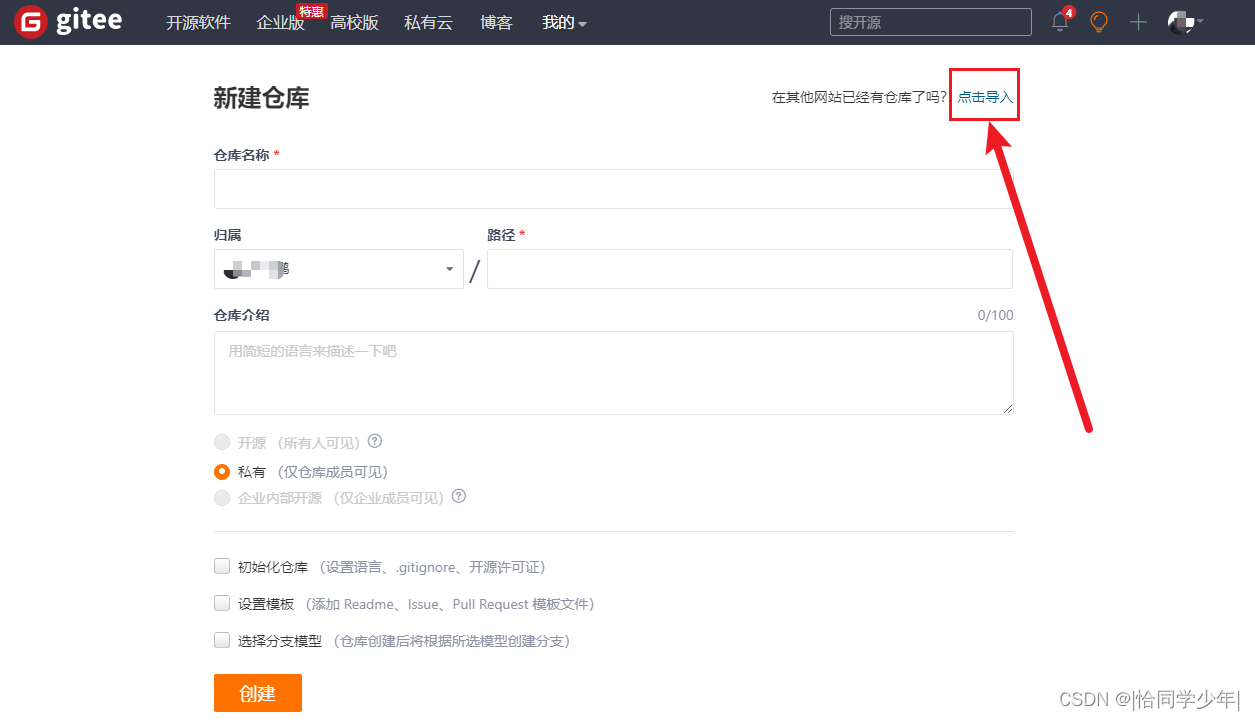Click the Gitee logo to go home

(68, 21)
